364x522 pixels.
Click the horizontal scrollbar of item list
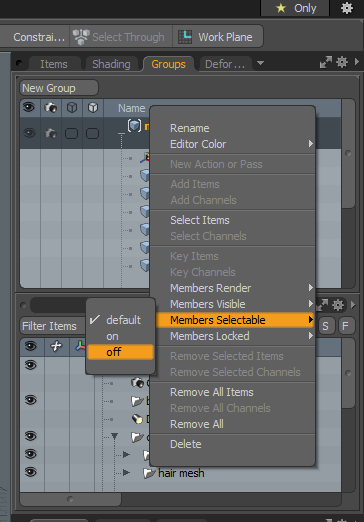pos(70,499)
